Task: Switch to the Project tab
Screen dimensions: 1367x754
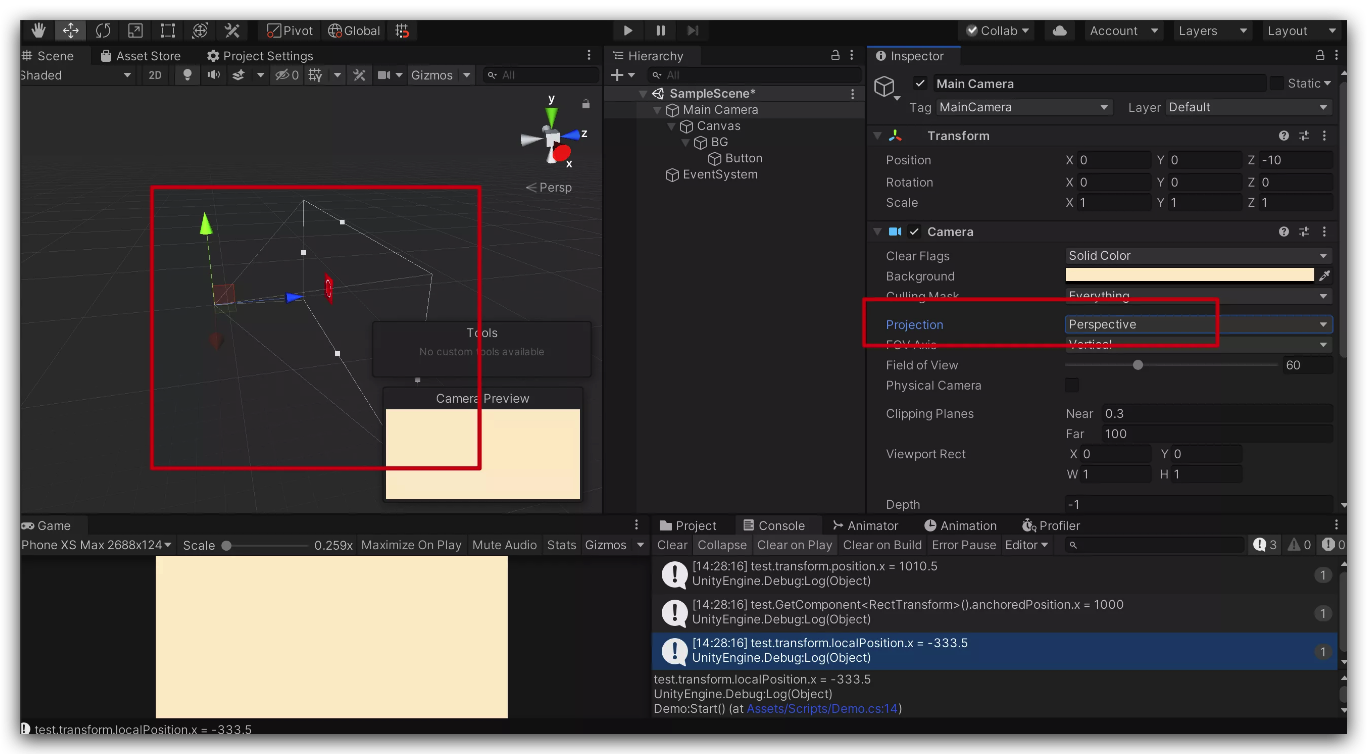Action: (x=687, y=526)
